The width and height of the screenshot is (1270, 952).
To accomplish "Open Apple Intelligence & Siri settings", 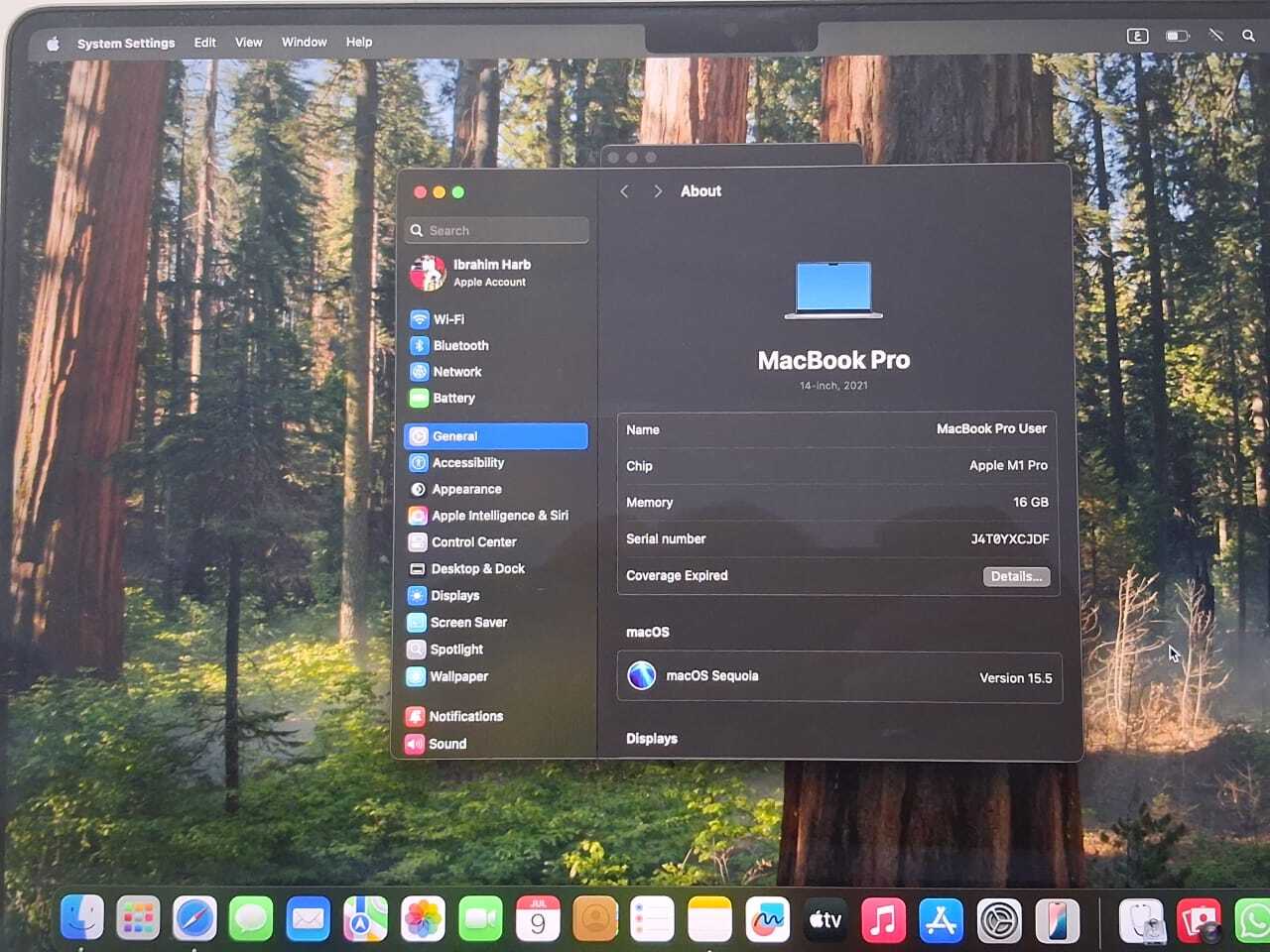I will 499,516.
